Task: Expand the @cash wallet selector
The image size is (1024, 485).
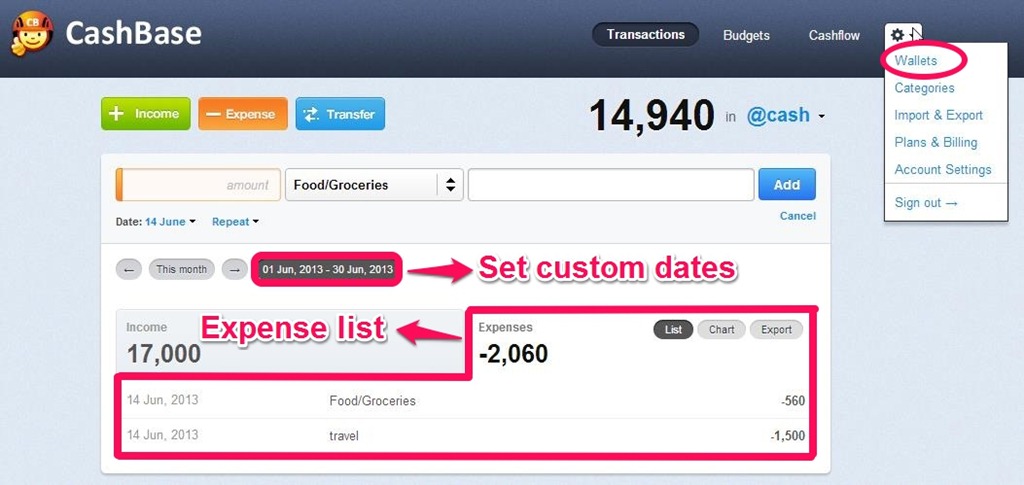Action: click(785, 116)
